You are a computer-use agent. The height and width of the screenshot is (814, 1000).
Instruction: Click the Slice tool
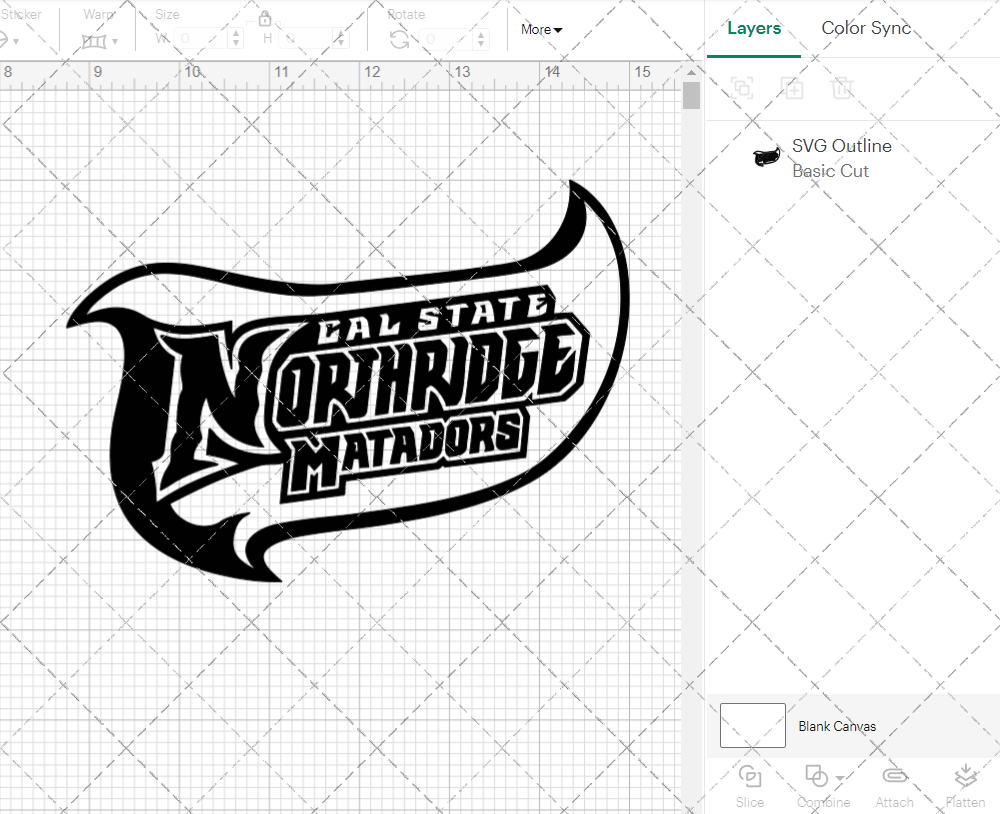pyautogui.click(x=749, y=786)
